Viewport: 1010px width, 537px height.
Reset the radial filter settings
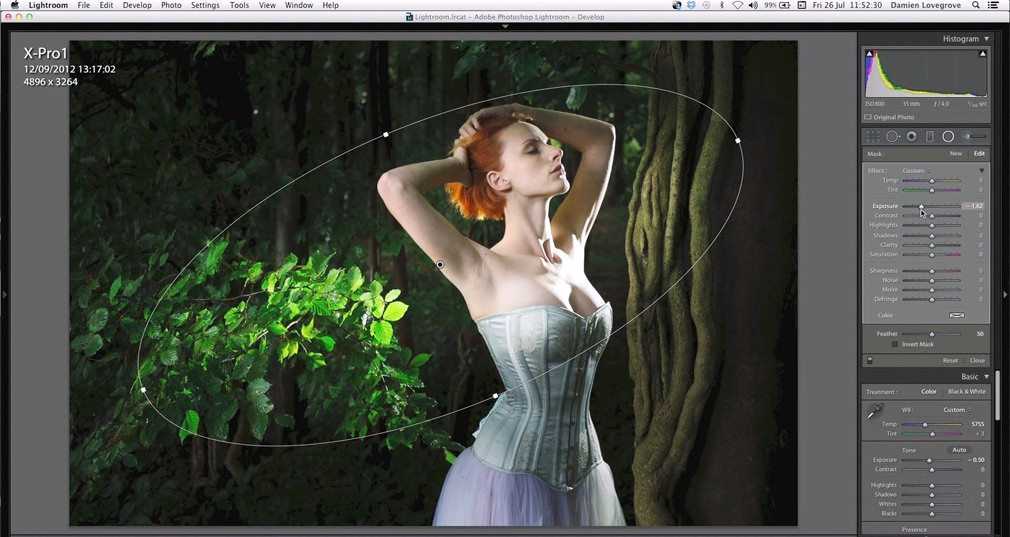(x=950, y=361)
